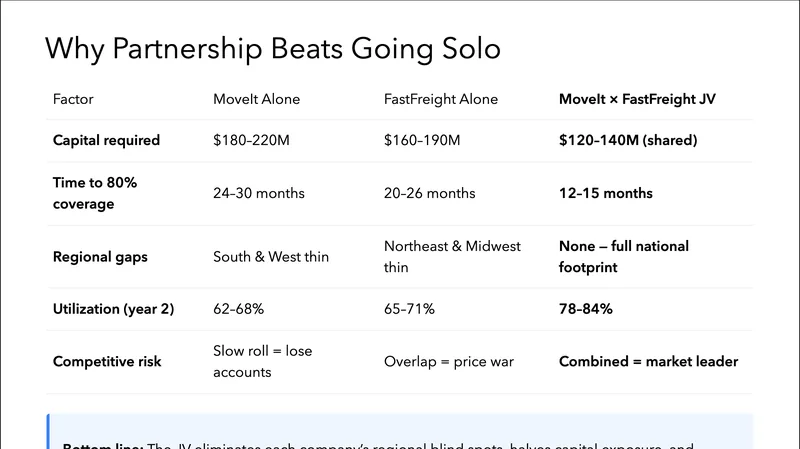Screen dimensions: 800x449
Task: Select the "None — full national footprint" cell
Action: pyautogui.click(x=623, y=257)
